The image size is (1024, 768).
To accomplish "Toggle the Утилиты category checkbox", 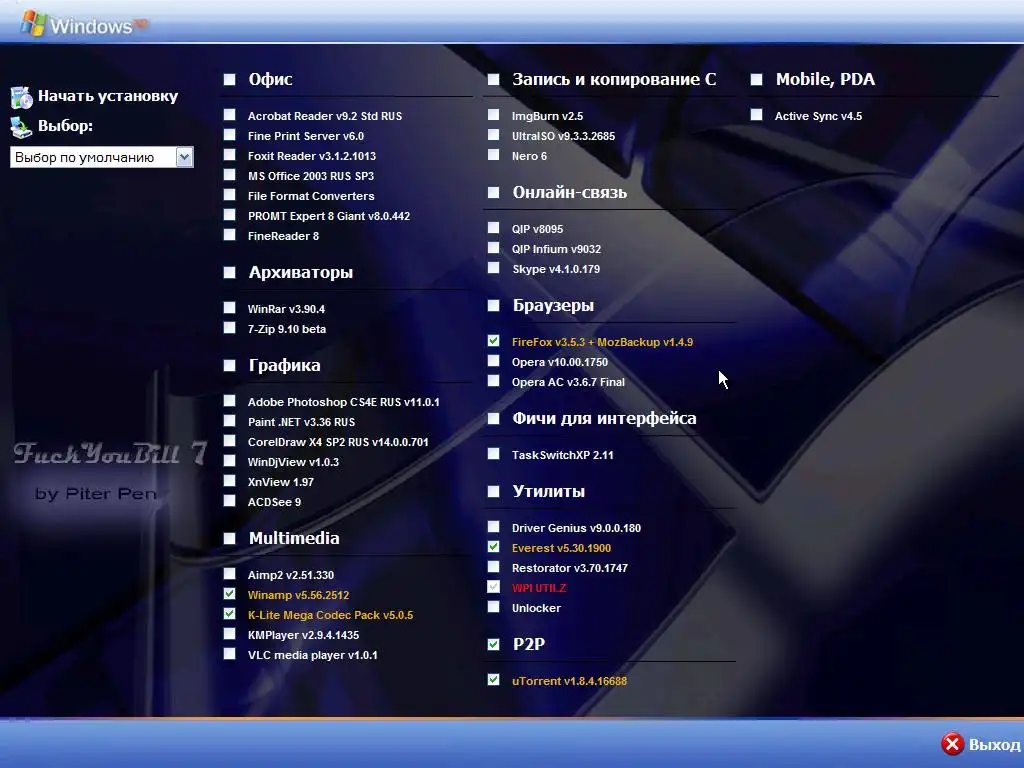I will (x=494, y=492).
